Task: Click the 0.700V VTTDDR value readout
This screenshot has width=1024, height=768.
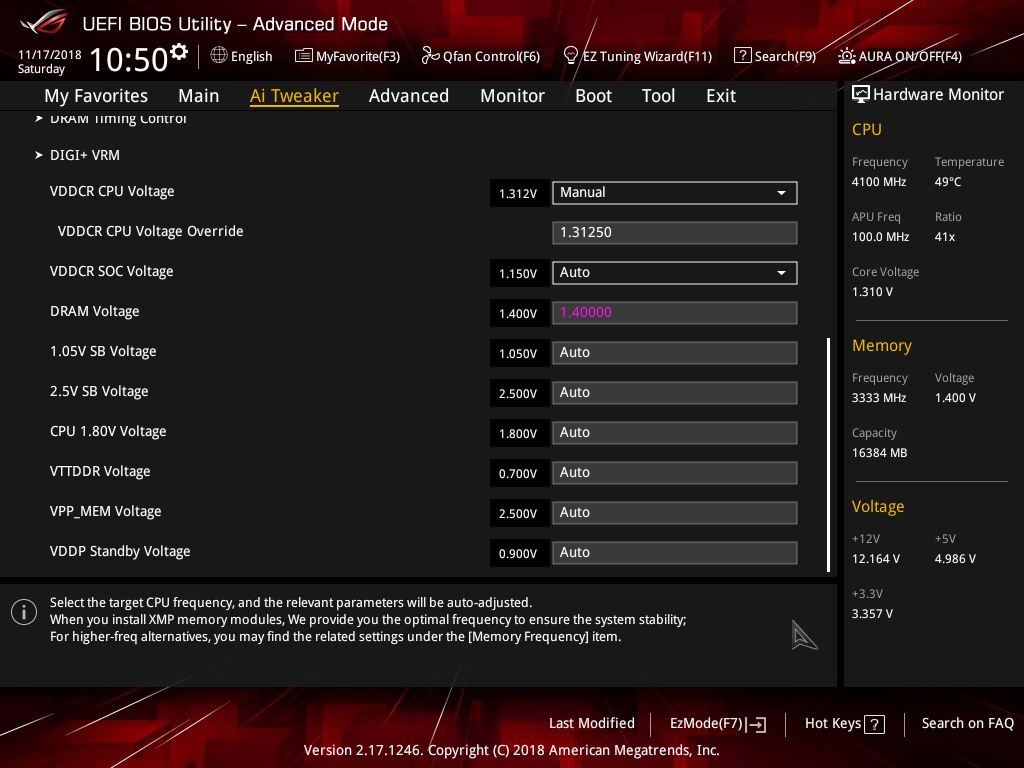Action: pyautogui.click(x=519, y=473)
